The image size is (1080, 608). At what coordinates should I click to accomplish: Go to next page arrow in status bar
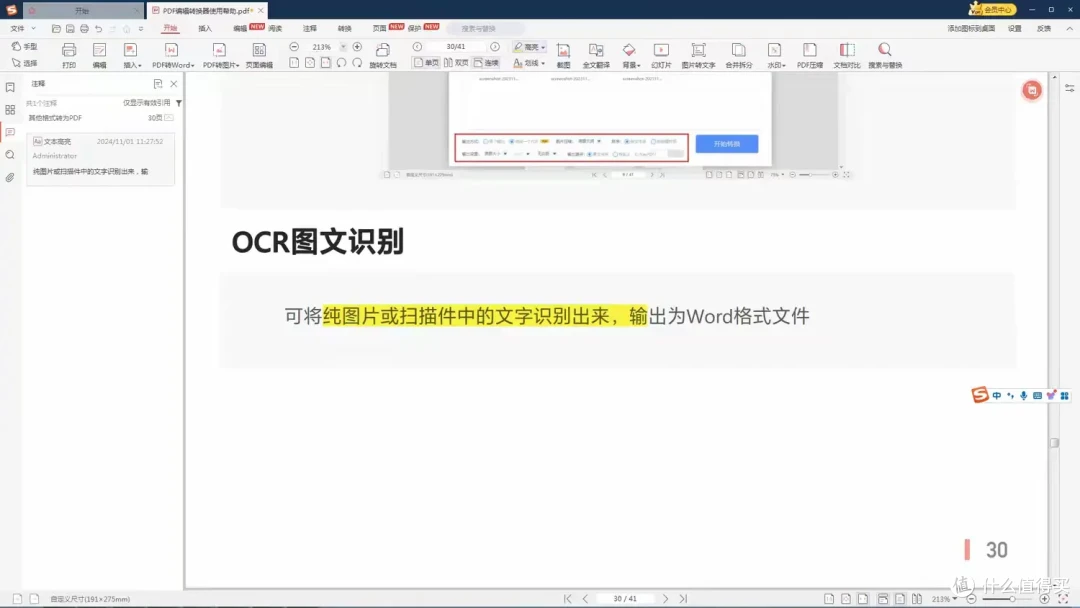665,598
